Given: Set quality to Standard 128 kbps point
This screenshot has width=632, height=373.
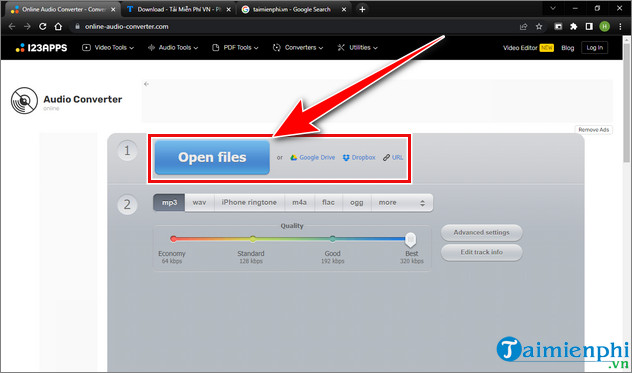Looking at the screenshot, I should [x=252, y=239].
